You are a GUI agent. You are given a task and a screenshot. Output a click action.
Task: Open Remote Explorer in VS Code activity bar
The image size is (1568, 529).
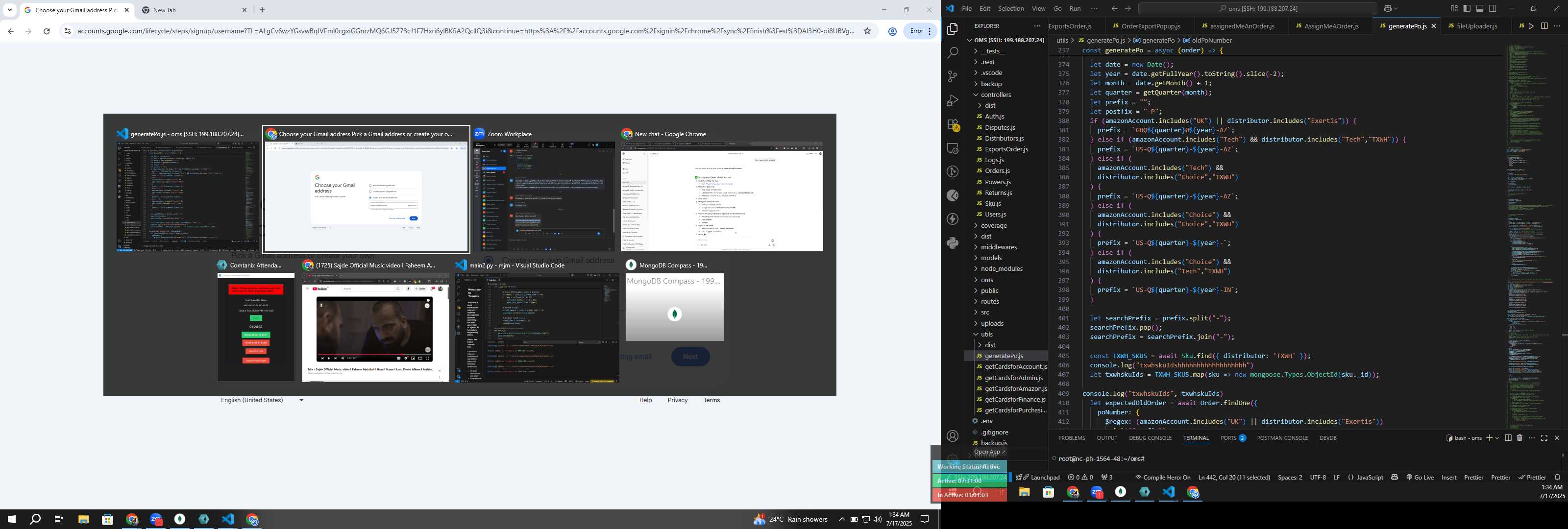point(953,148)
